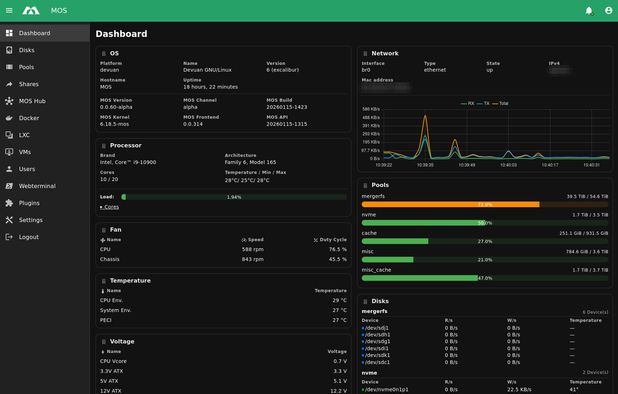The image size is (618, 394).
Task: Click the Settings tools icon
Action: click(9, 220)
